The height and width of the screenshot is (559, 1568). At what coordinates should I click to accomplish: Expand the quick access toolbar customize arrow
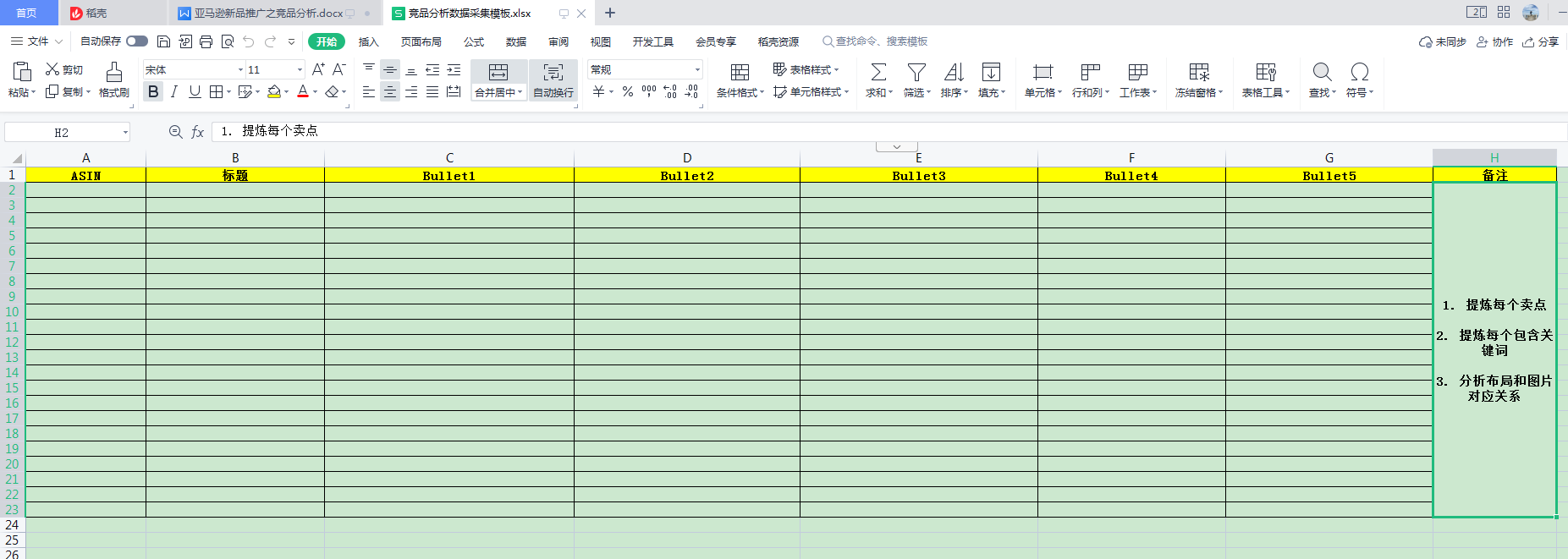(291, 41)
